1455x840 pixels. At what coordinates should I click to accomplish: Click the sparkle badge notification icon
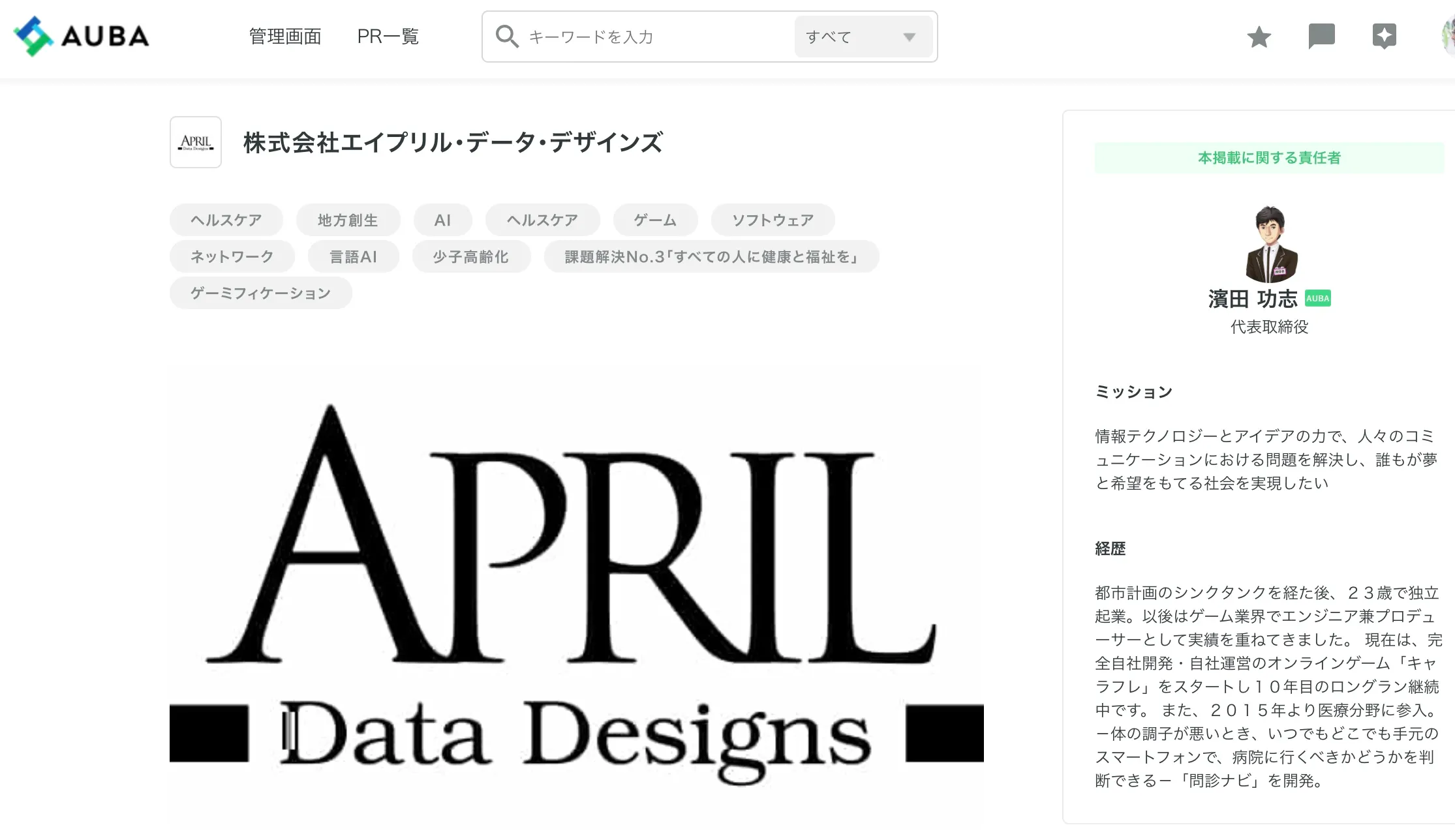click(1384, 36)
